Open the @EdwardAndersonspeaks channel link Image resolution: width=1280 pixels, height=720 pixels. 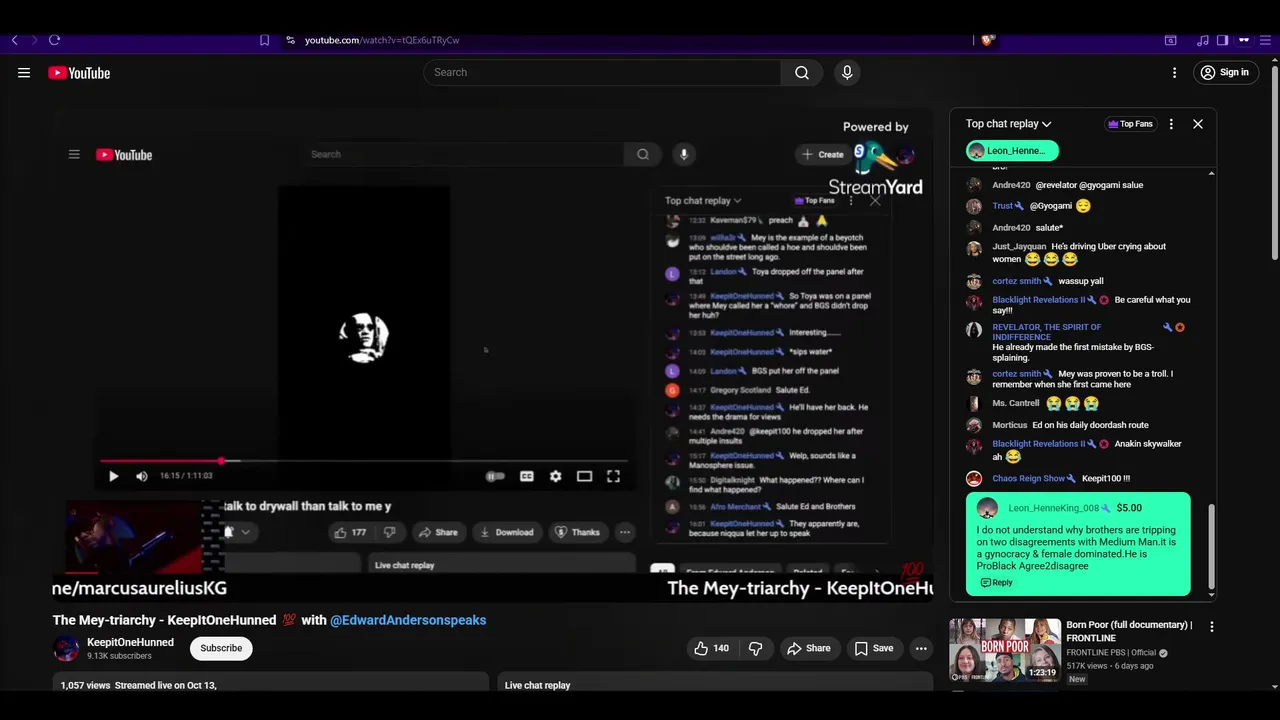pos(408,620)
